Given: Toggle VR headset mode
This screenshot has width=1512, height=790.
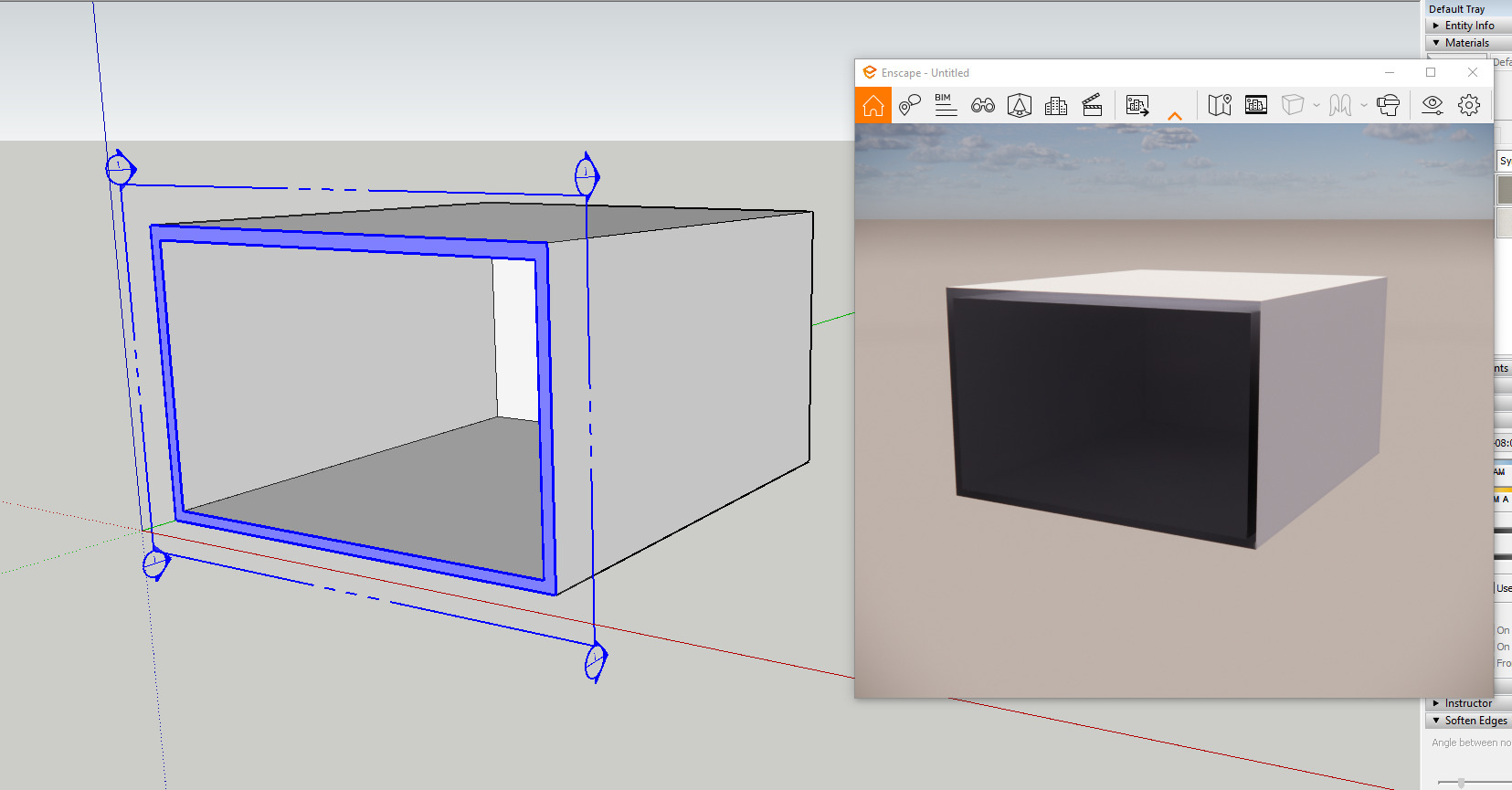Looking at the screenshot, I should coord(1388,106).
